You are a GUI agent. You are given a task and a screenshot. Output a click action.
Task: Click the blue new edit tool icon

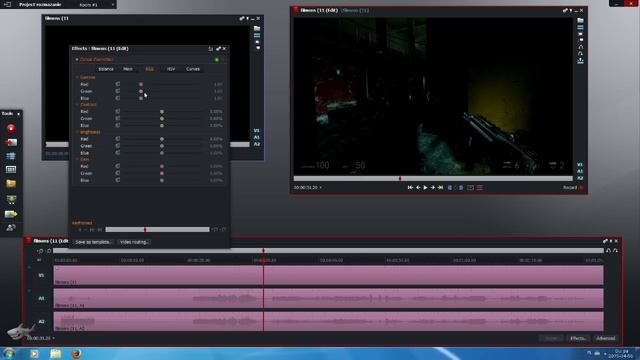pyautogui.click(x=11, y=156)
